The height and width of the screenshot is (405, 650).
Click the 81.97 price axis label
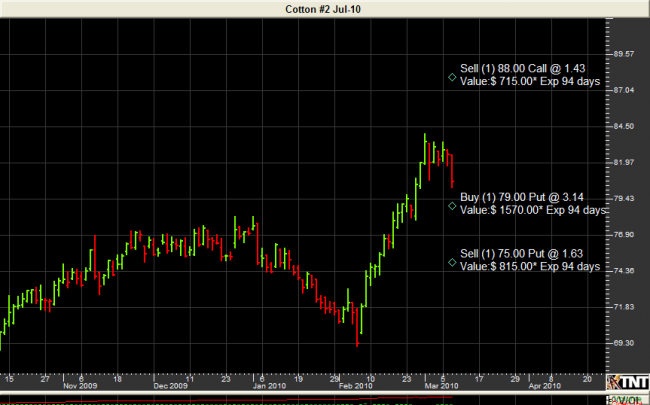(623, 162)
